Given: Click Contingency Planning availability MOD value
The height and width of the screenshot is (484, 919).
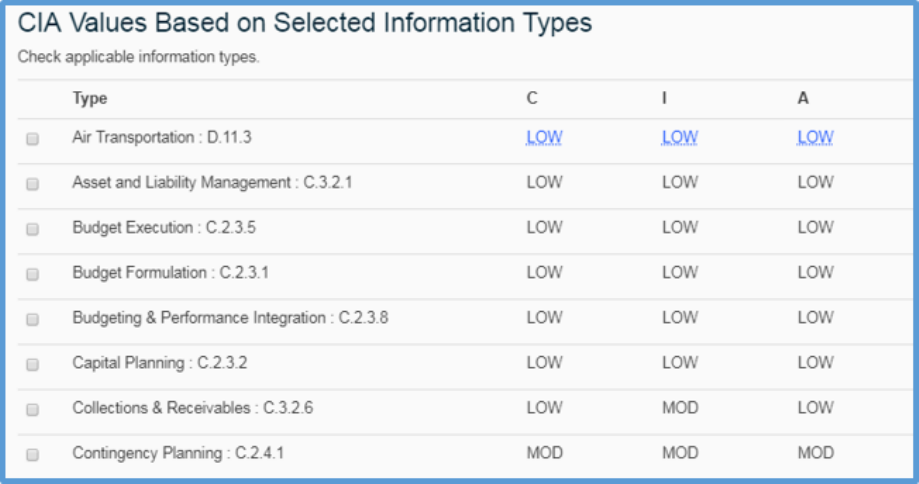Looking at the screenshot, I should pyautogui.click(x=816, y=453).
